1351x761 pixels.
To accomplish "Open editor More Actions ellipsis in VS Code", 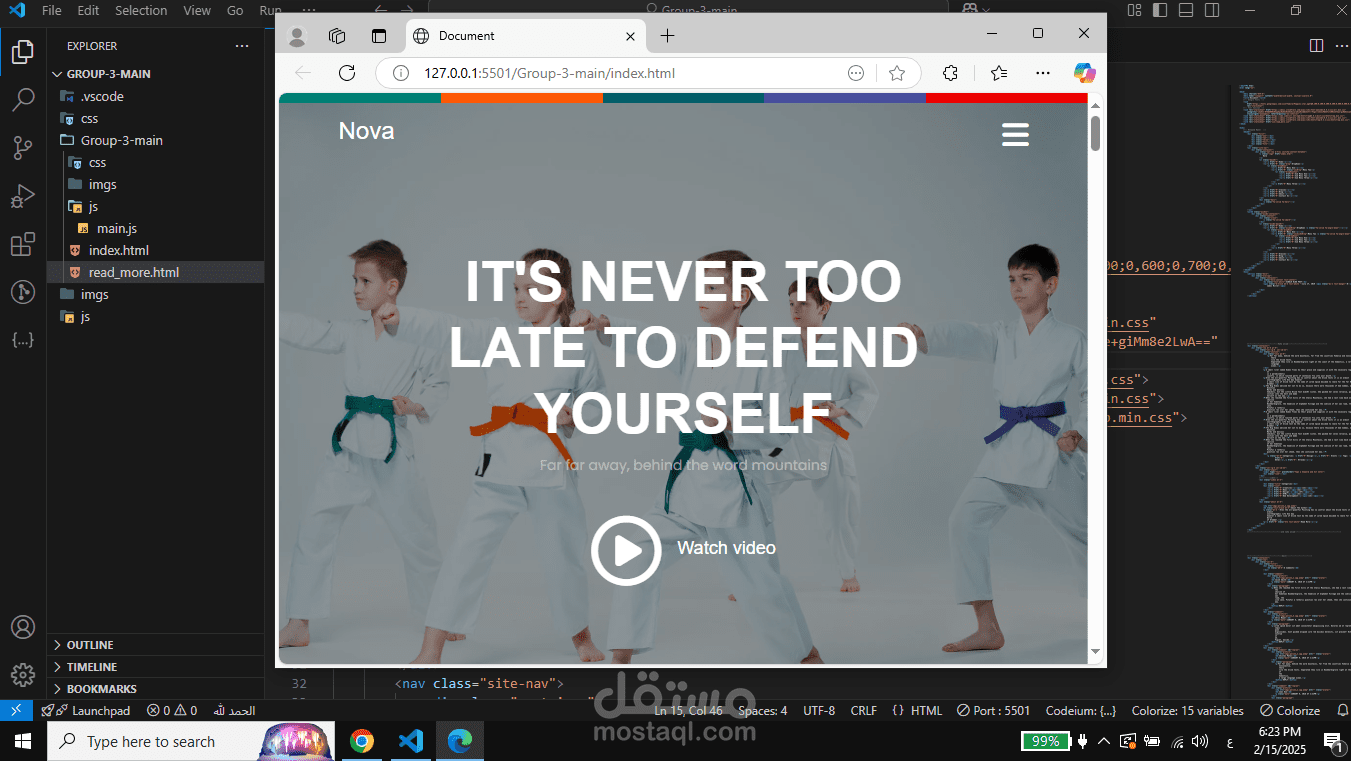I will 1340,46.
